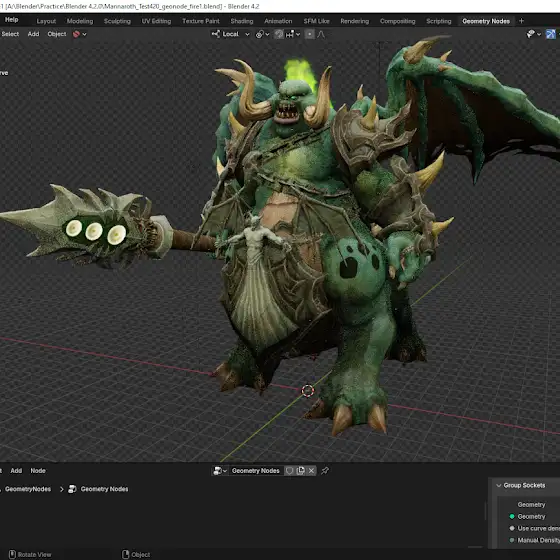This screenshot has width=560, height=560.
Task: Toggle the pin node tree icon
Action: point(325,471)
